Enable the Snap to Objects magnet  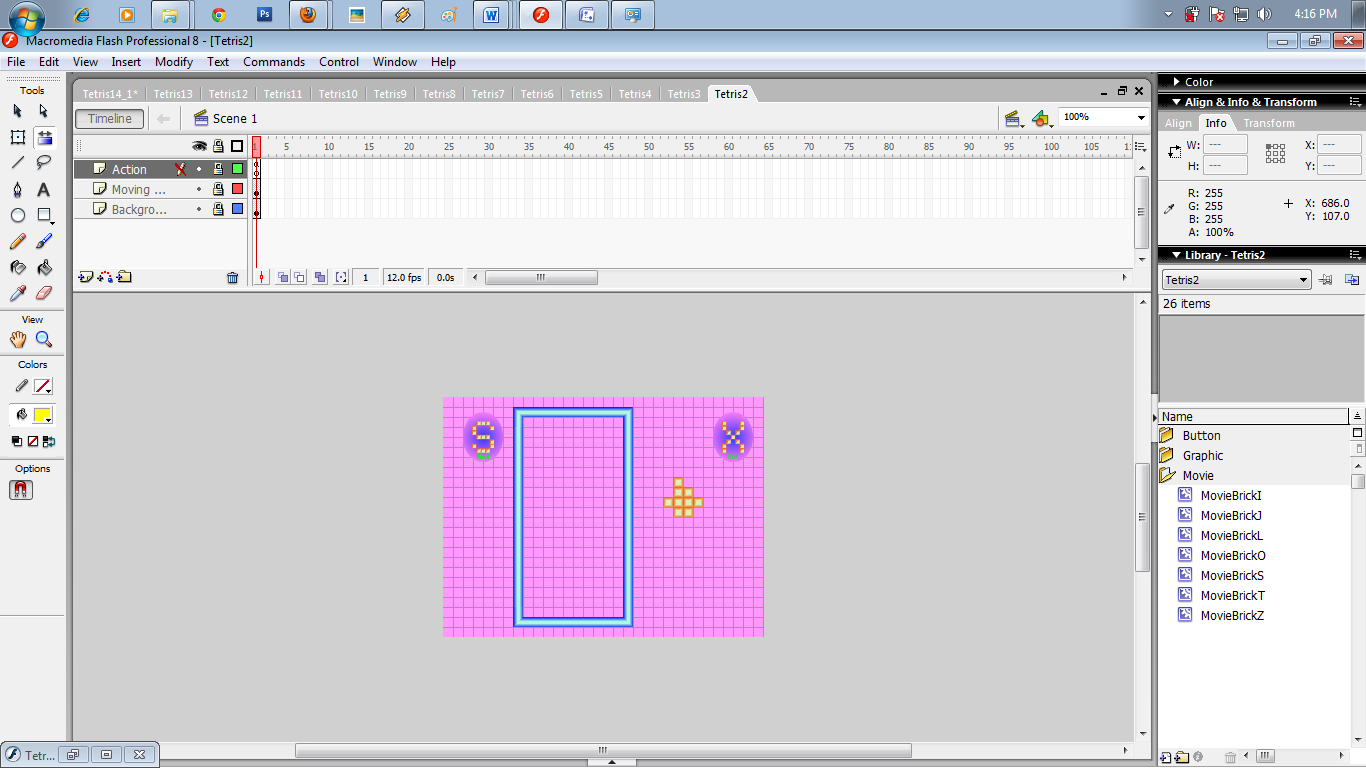[x=20, y=490]
